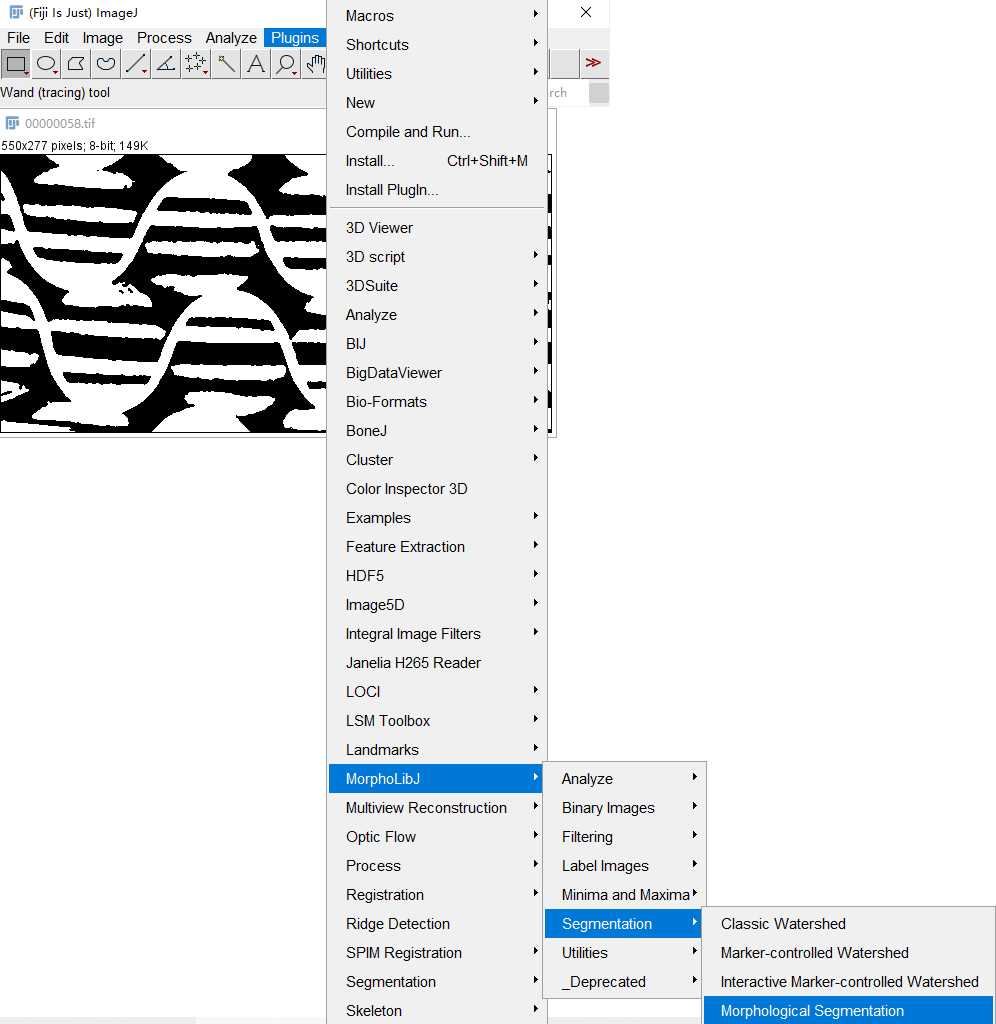The height and width of the screenshot is (1024, 996).
Task: Launch Color Inspector 3D
Action: [x=436, y=488]
